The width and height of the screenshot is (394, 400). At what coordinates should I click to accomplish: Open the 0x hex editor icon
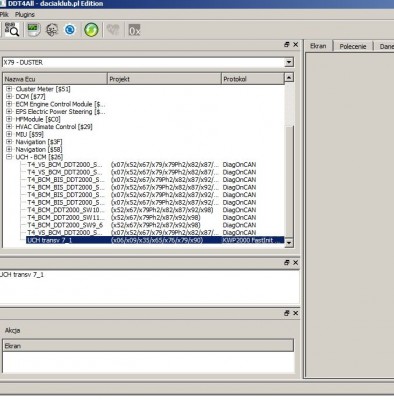click(134, 30)
